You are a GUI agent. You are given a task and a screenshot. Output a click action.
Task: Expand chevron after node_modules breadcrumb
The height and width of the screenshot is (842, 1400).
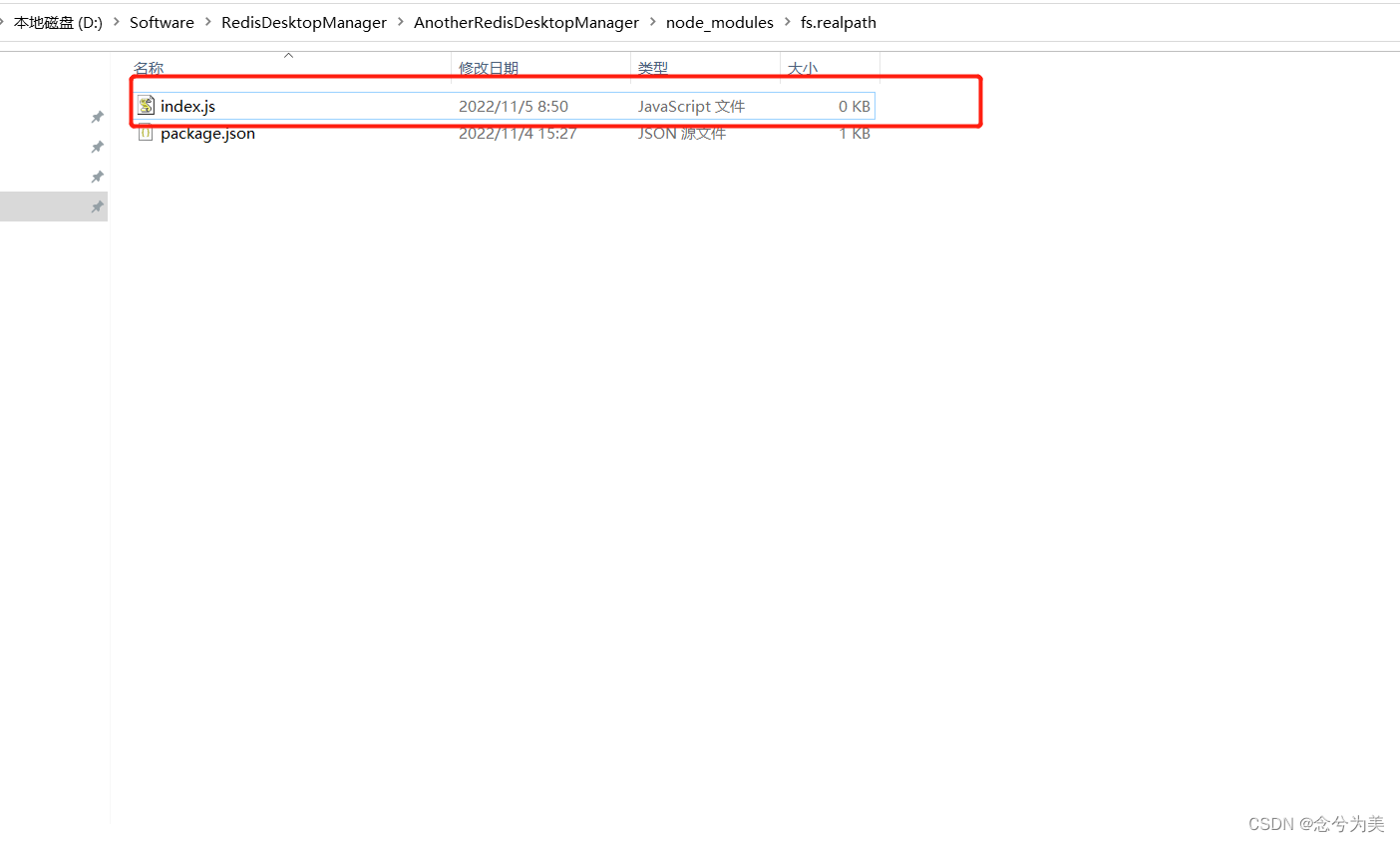click(x=788, y=22)
